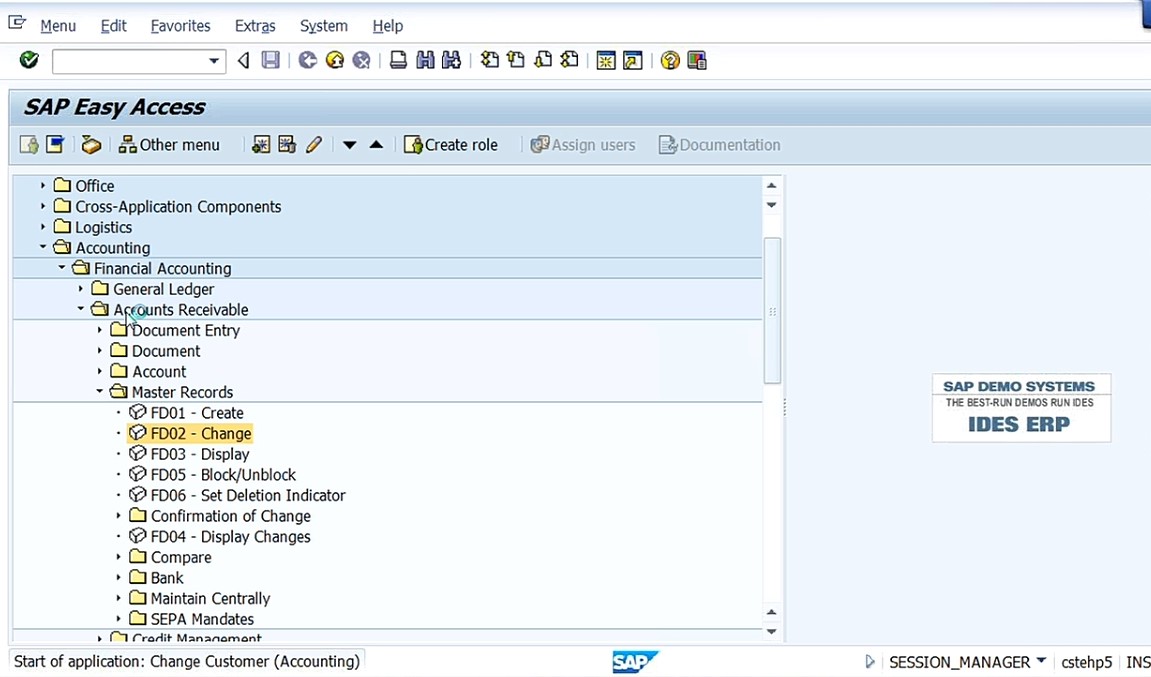Open the Help menu
This screenshot has width=1151, height=677.
[388, 26]
